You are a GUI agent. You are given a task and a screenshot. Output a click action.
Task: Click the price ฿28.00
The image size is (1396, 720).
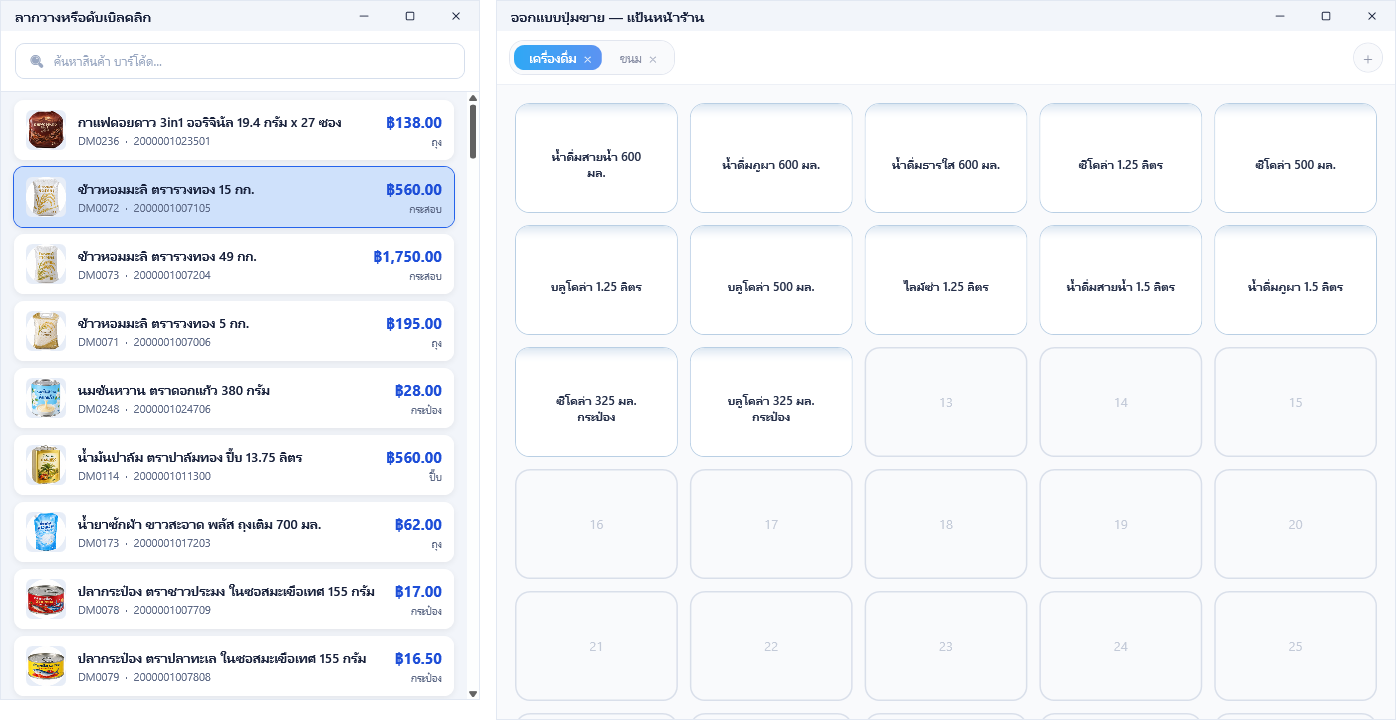pos(418,391)
